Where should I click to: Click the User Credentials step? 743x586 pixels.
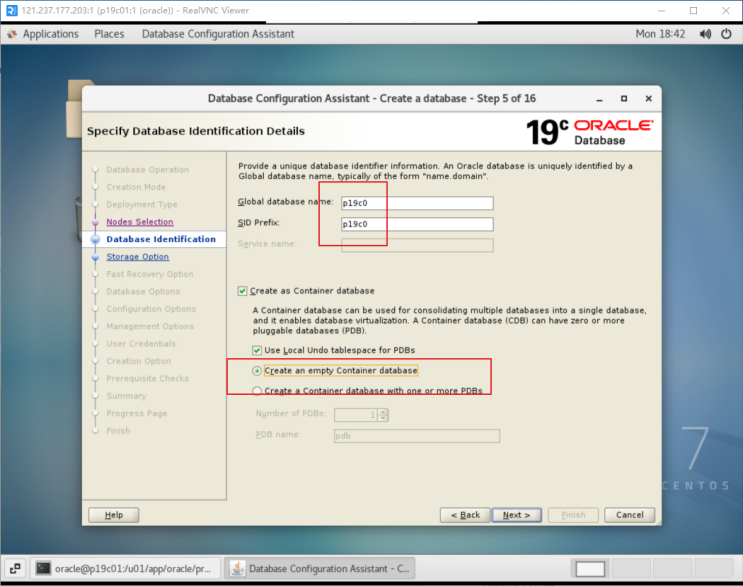[141, 344]
